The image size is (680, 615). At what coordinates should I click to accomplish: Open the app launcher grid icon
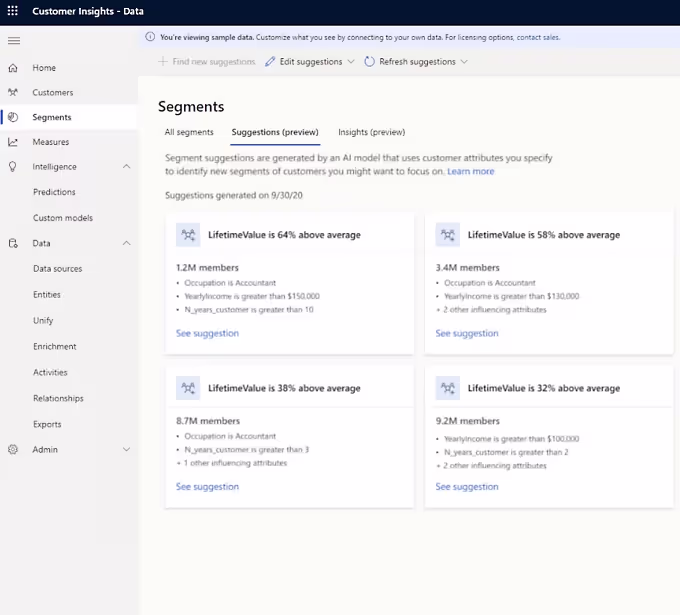tap(13, 11)
